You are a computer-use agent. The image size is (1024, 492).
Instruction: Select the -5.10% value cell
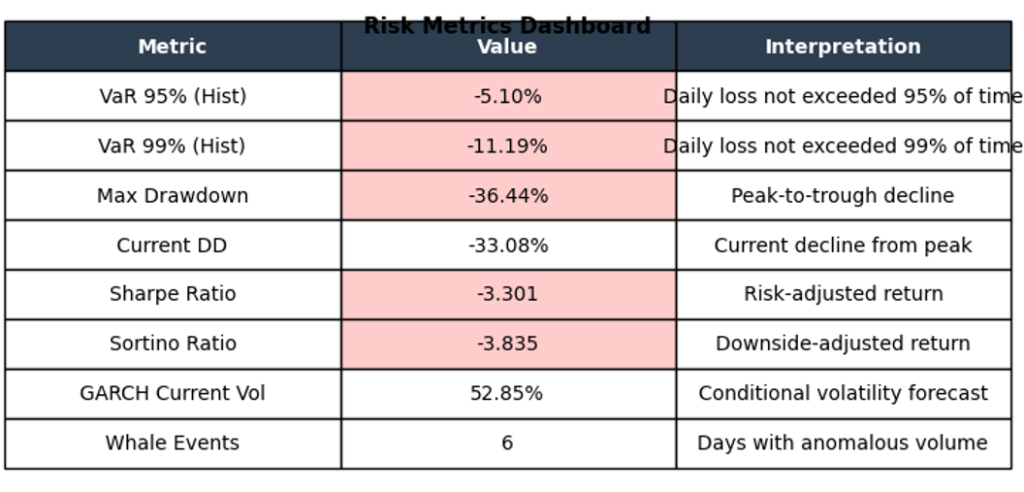coord(507,97)
